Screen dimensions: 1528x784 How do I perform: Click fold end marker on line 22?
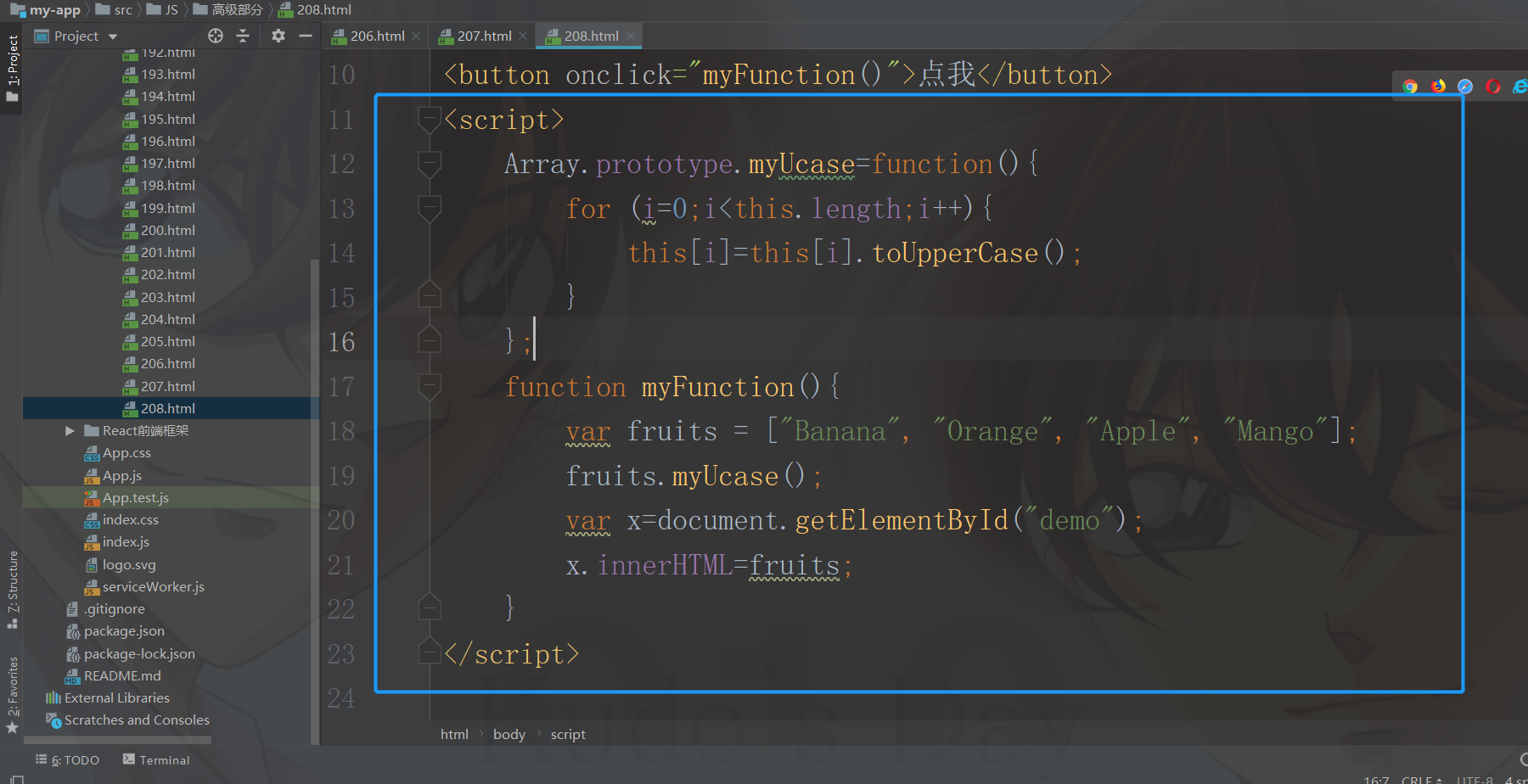point(430,606)
